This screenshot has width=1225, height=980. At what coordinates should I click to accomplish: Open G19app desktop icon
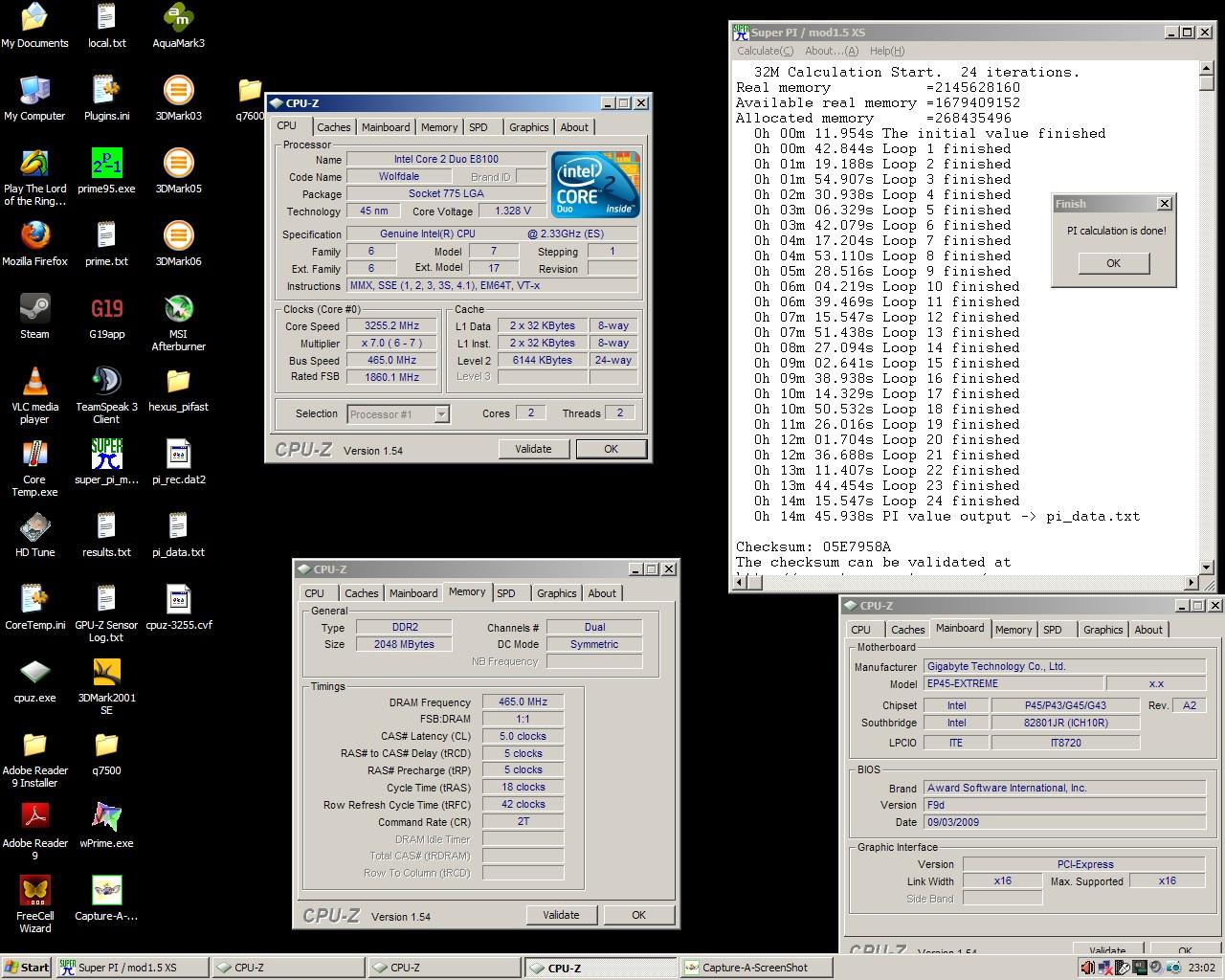coord(106,317)
